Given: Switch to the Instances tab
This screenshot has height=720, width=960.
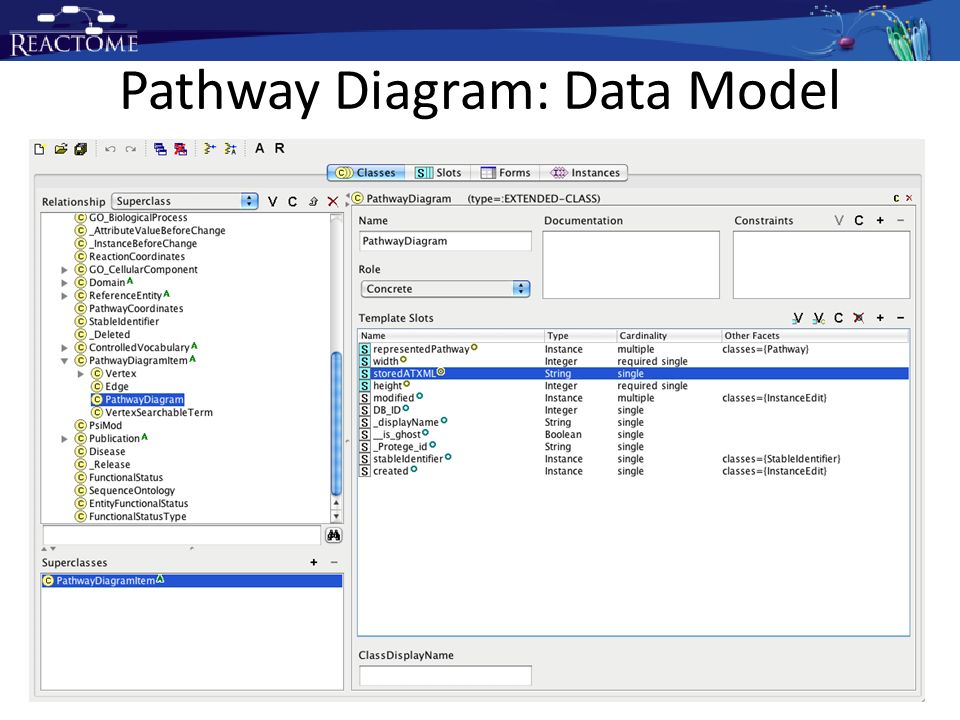Looking at the screenshot, I should (585, 173).
